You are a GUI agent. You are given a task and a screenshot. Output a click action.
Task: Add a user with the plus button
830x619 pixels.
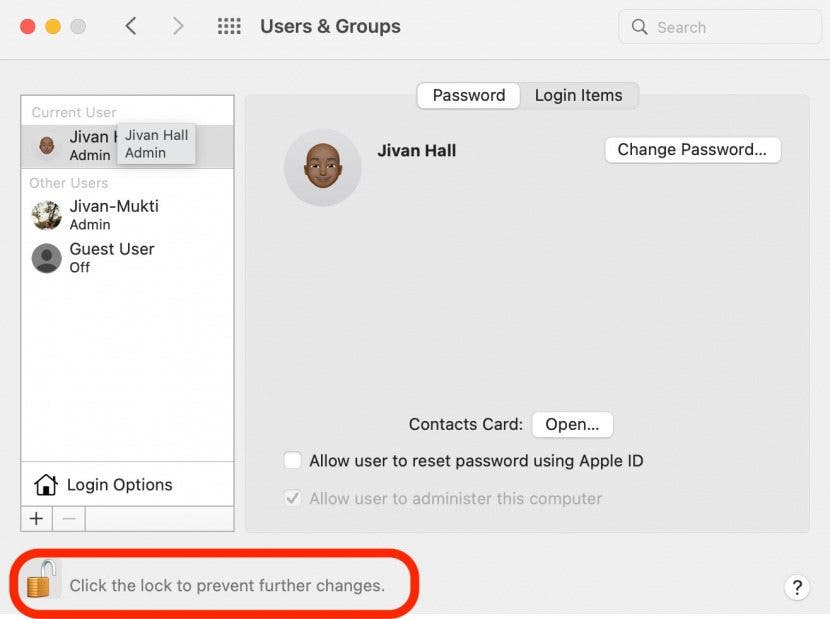[x=37, y=518]
